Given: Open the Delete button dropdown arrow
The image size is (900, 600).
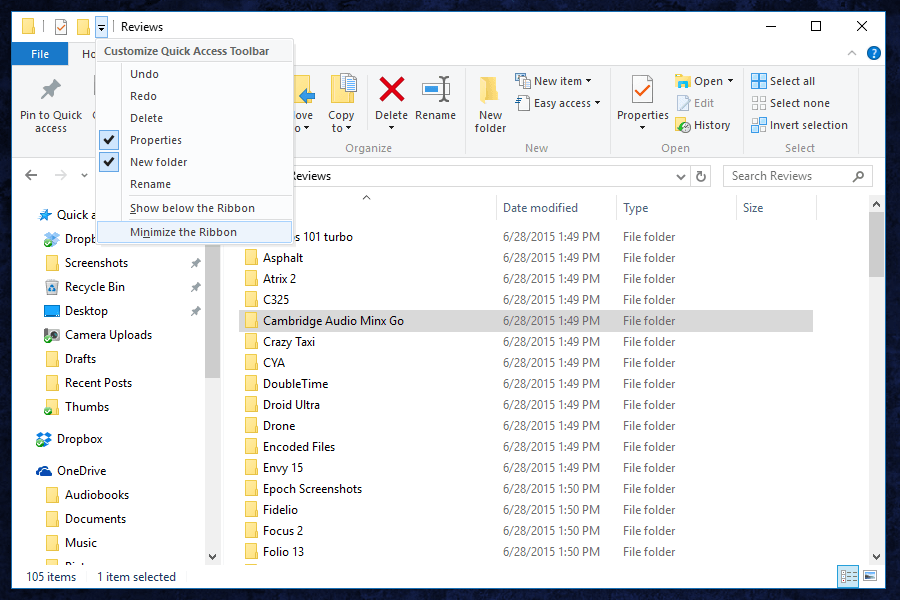Looking at the screenshot, I should (391, 127).
